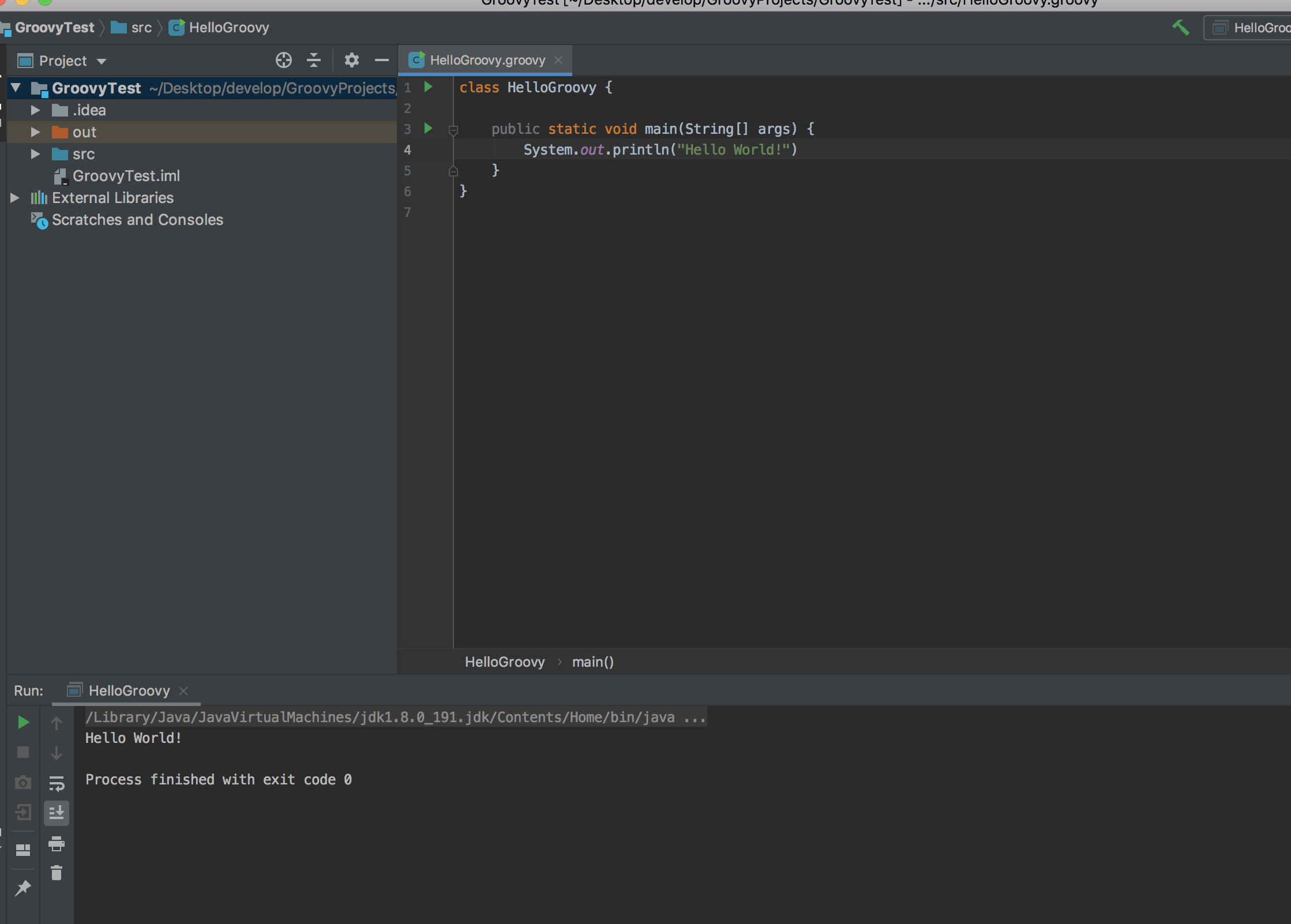This screenshot has width=1291, height=924.
Task: Click the Build project hammer icon
Action: 1180,27
